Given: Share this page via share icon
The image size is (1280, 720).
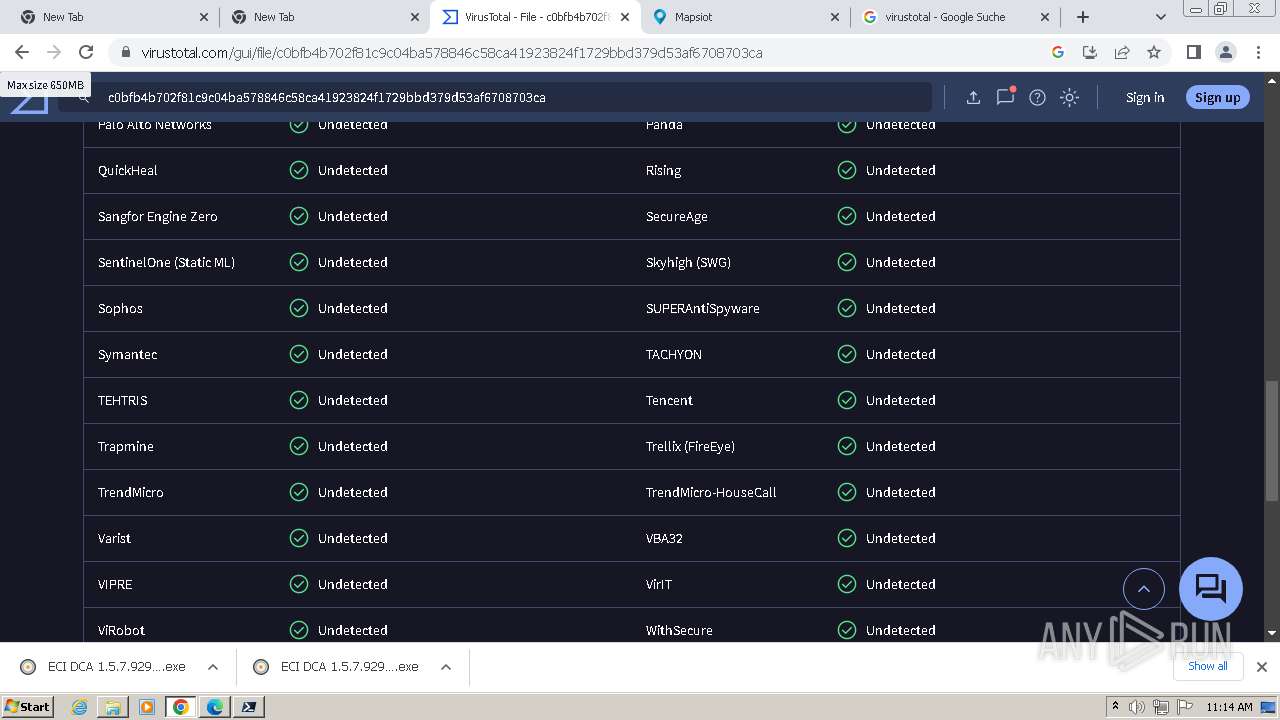Looking at the screenshot, I should pyautogui.click(x=1122, y=52).
